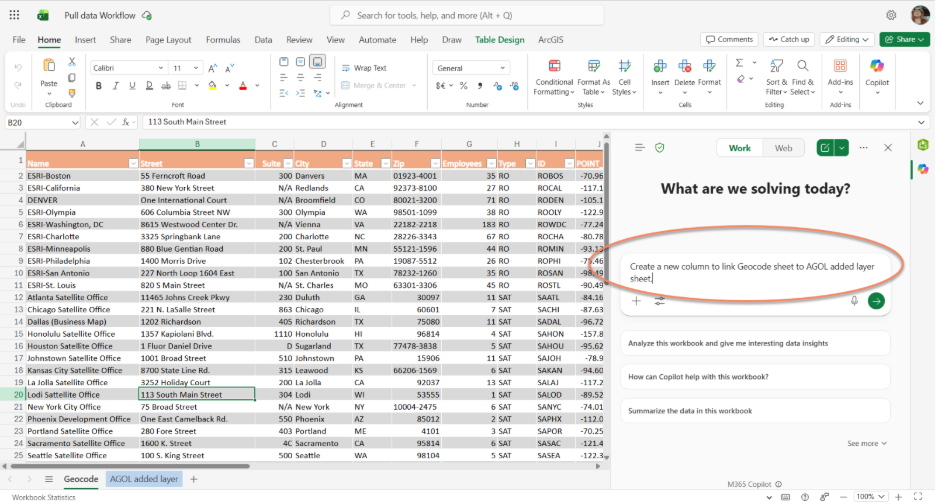Viewport: 936px width, 502px height.
Task: Open the all sheets list icon
Action: click(49, 479)
